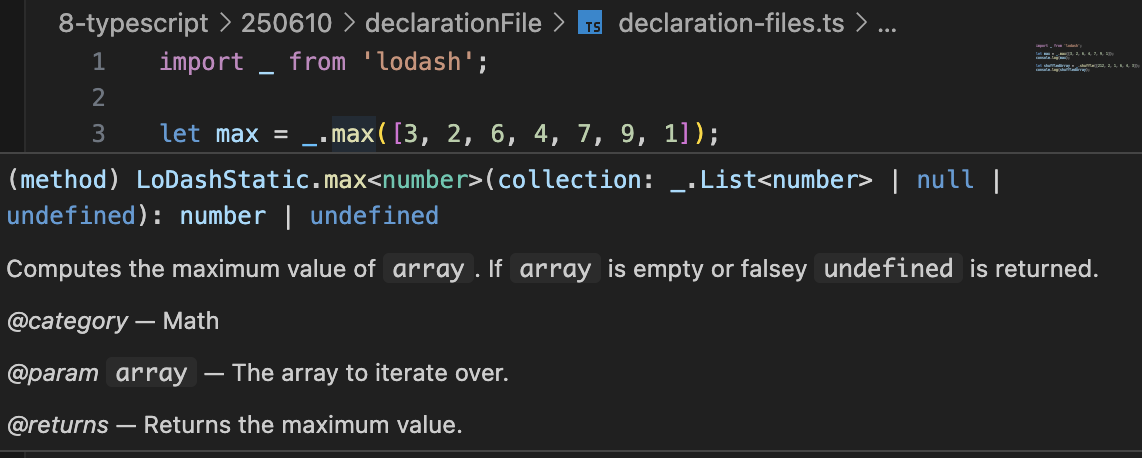The width and height of the screenshot is (1142, 458).
Task: Click 'LoDashStatic.max' in hover signature
Action: (x=251, y=180)
